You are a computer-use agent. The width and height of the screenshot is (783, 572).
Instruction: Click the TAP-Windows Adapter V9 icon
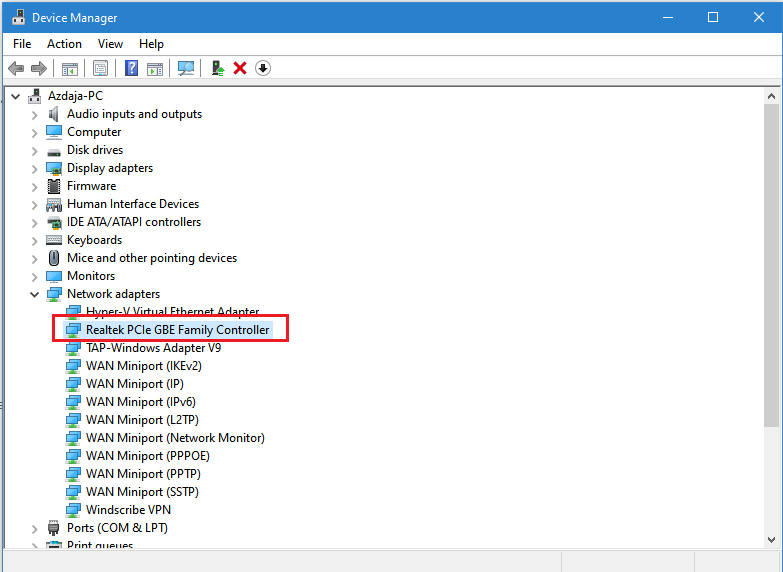[73, 348]
